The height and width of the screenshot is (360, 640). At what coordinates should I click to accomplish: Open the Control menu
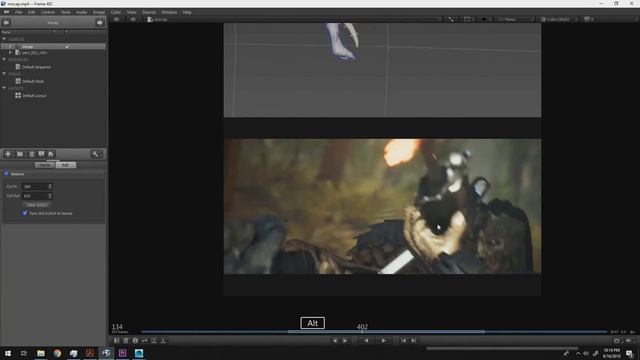point(47,12)
